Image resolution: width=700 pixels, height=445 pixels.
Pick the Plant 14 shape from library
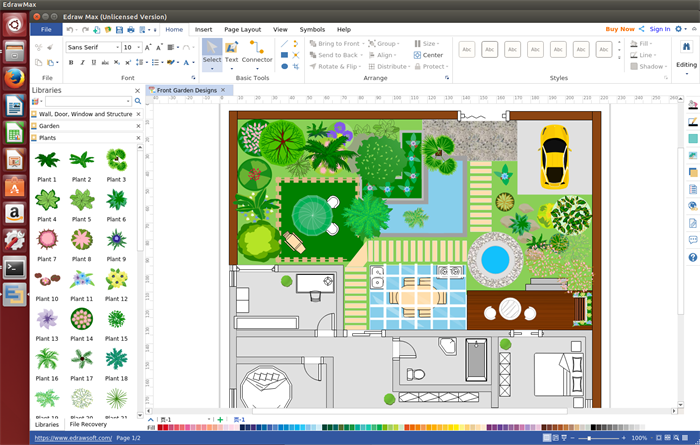(82, 320)
